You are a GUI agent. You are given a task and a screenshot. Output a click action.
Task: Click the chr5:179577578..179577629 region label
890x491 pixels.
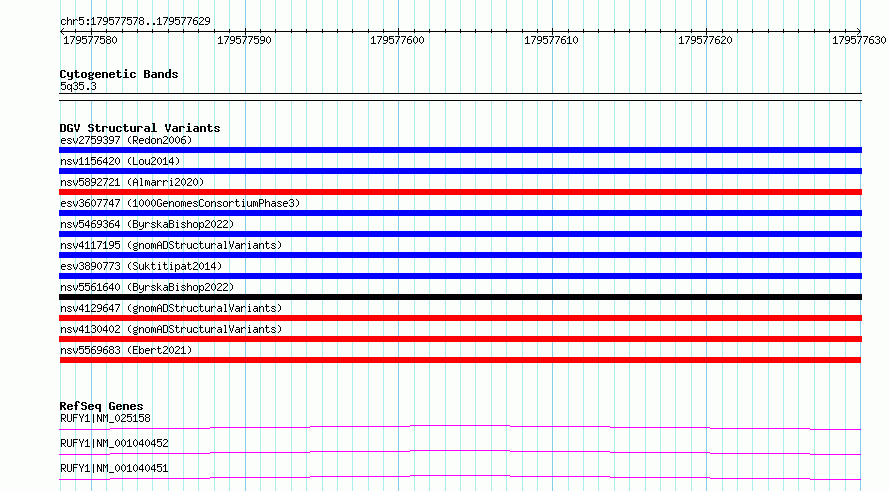click(x=135, y=21)
